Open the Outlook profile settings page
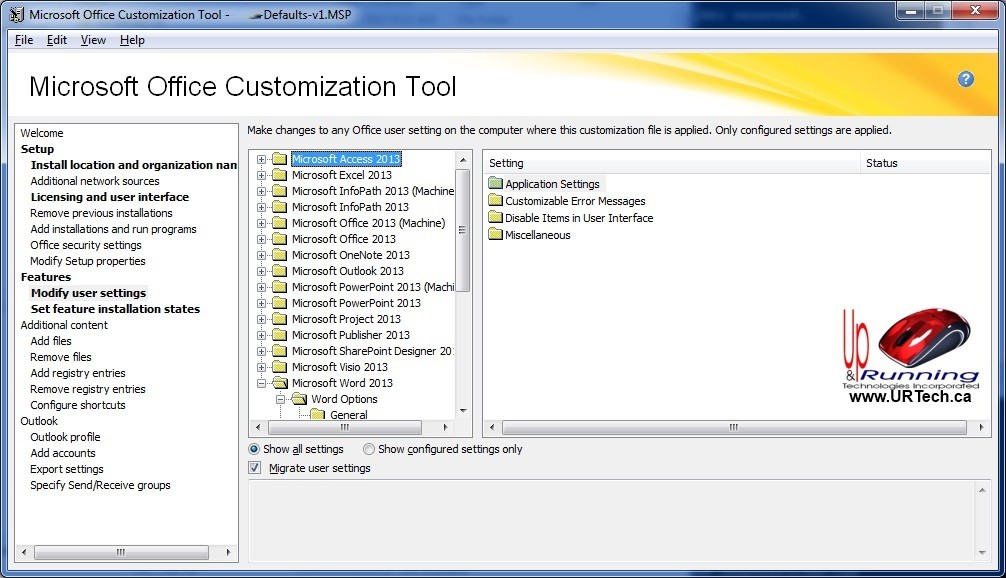The width and height of the screenshot is (1006, 578). point(65,437)
